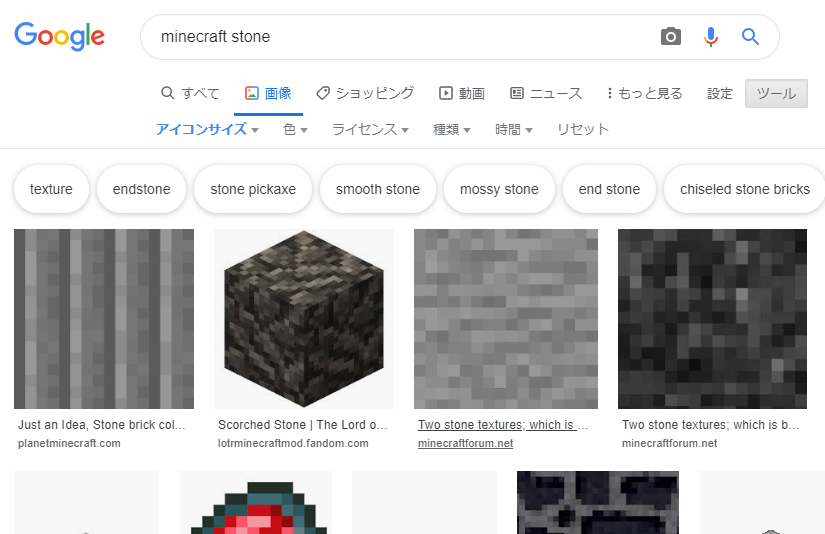Go to the 動画 (Videos) tab

point(461,93)
